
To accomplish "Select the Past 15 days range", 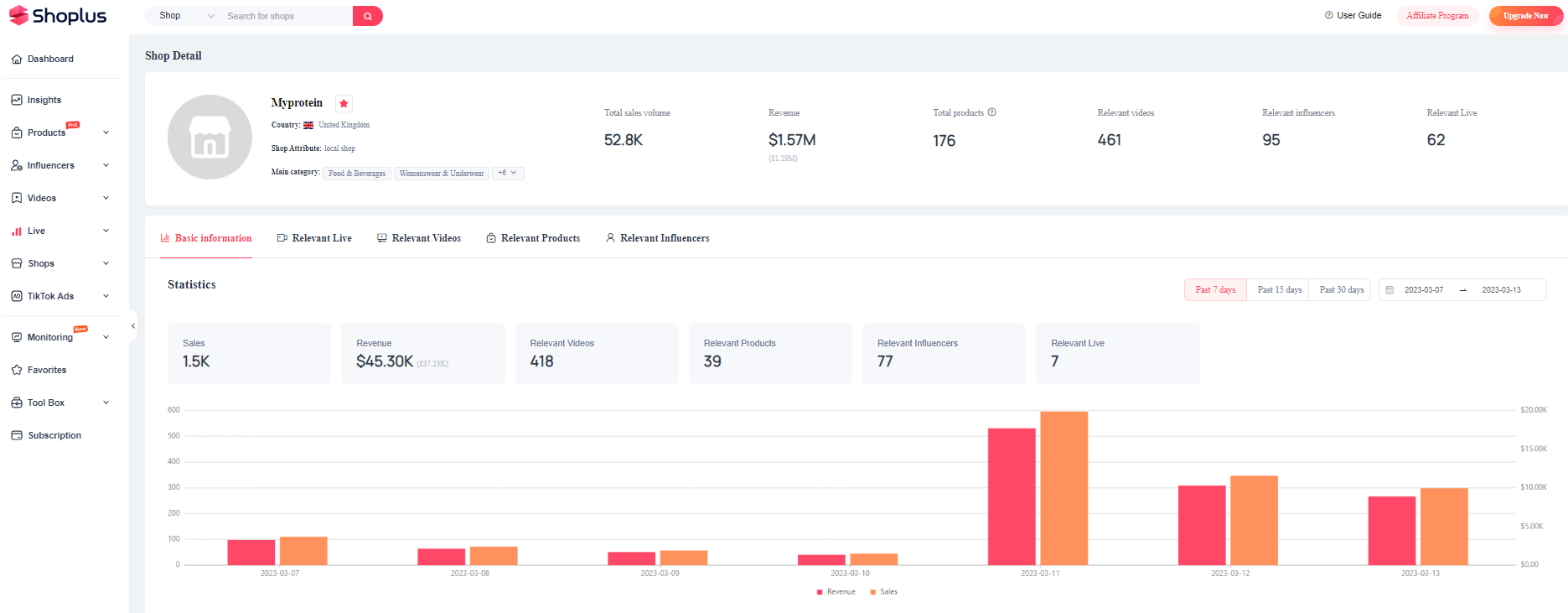I will tap(1279, 289).
